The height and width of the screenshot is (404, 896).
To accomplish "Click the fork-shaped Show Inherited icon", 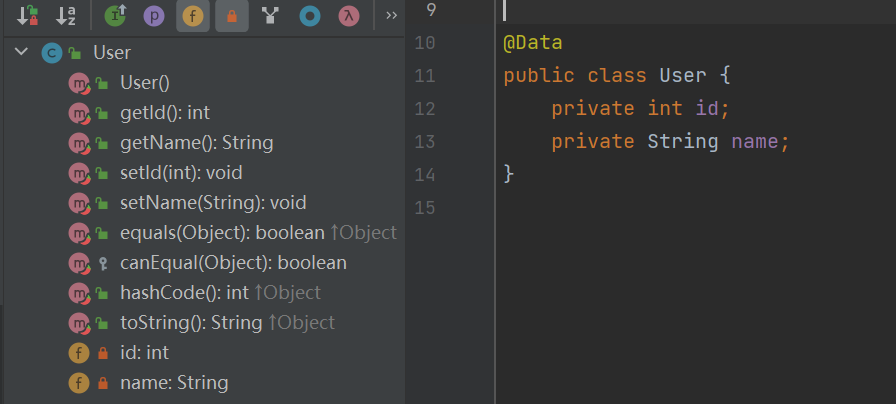I will pyautogui.click(x=270, y=15).
